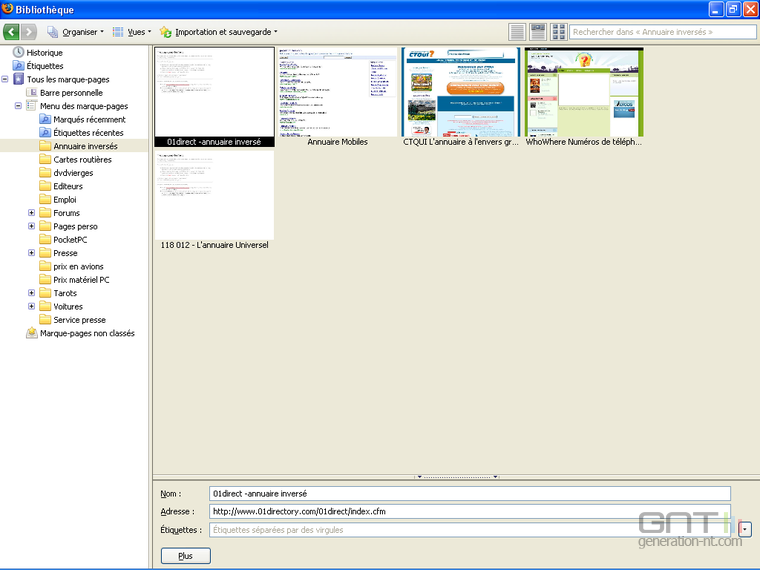Open Marque-pages non classés
Image resolution: width=760 pixels, height=570 pixels.
[x=80, y=333]
